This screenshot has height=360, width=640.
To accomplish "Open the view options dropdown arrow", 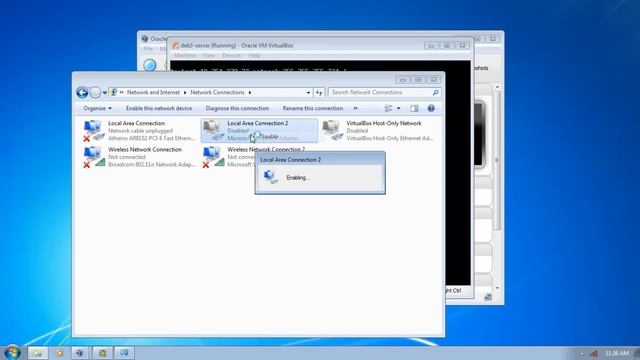I will click(x=399, y=108).
